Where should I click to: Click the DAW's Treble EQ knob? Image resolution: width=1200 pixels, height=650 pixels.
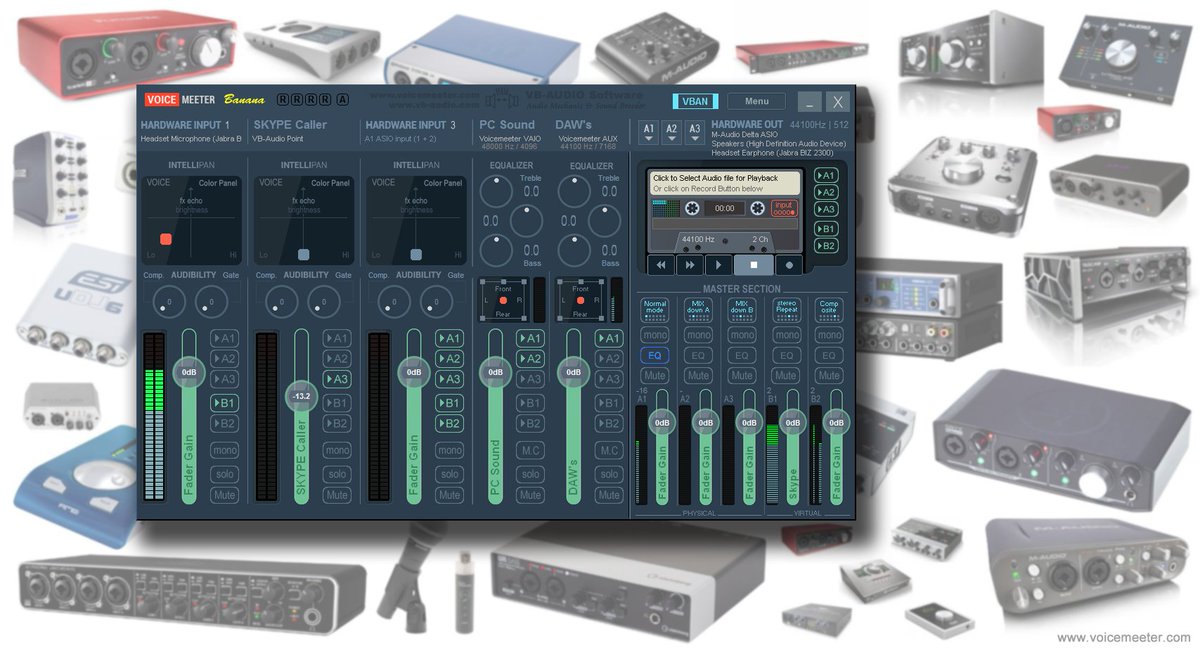(x=574, y=190)
